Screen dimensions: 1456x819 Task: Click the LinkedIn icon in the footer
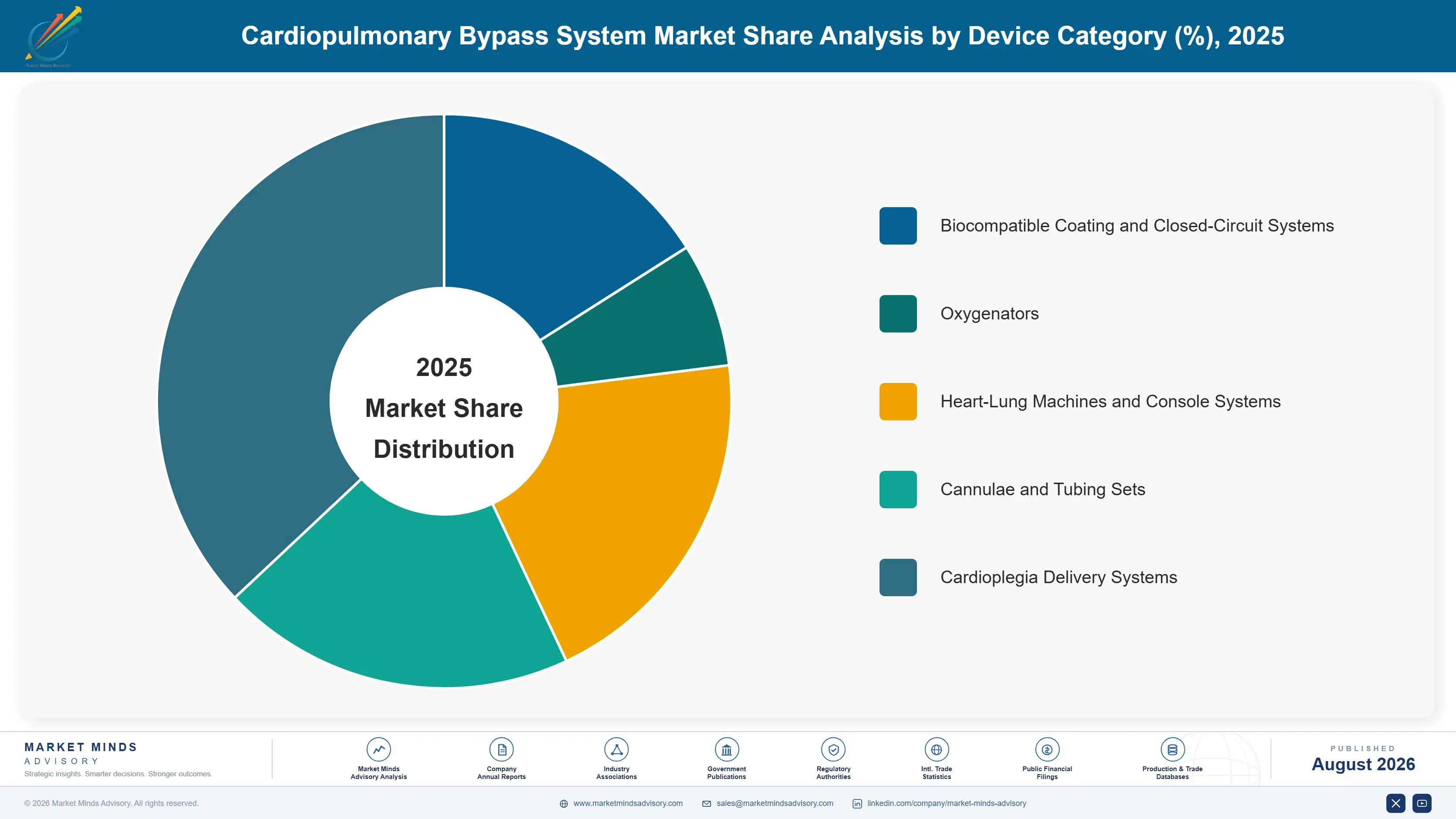(857, 804)
